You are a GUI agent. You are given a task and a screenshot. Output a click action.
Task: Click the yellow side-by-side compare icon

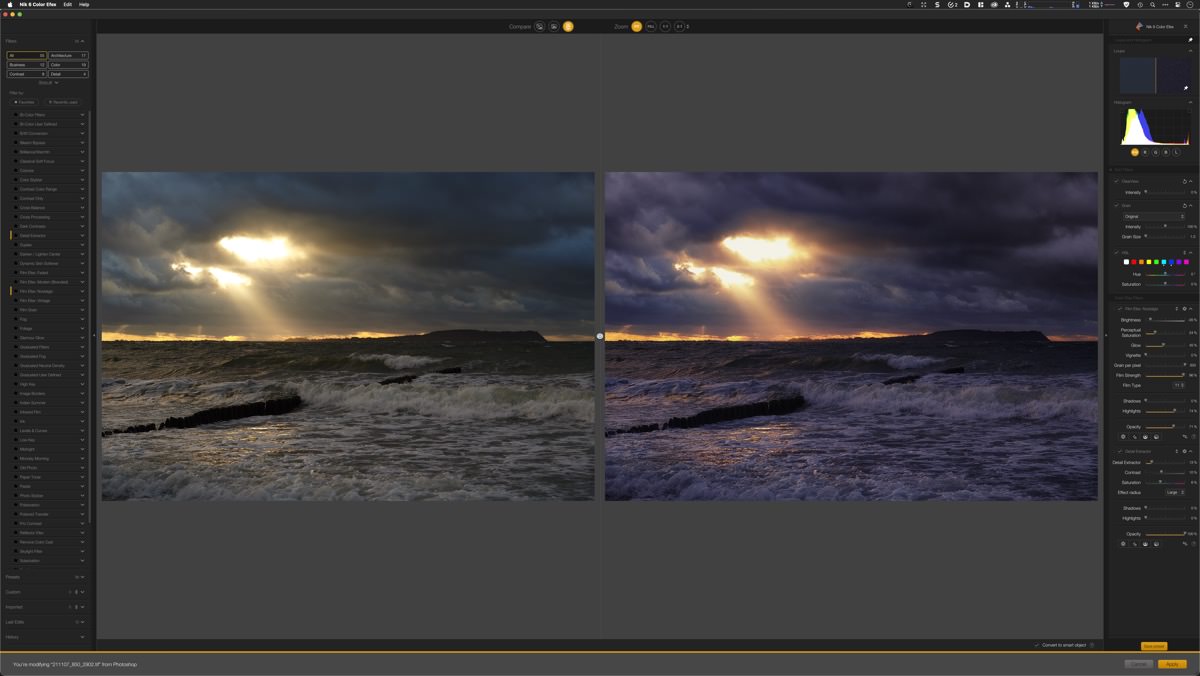pos(568,26)
